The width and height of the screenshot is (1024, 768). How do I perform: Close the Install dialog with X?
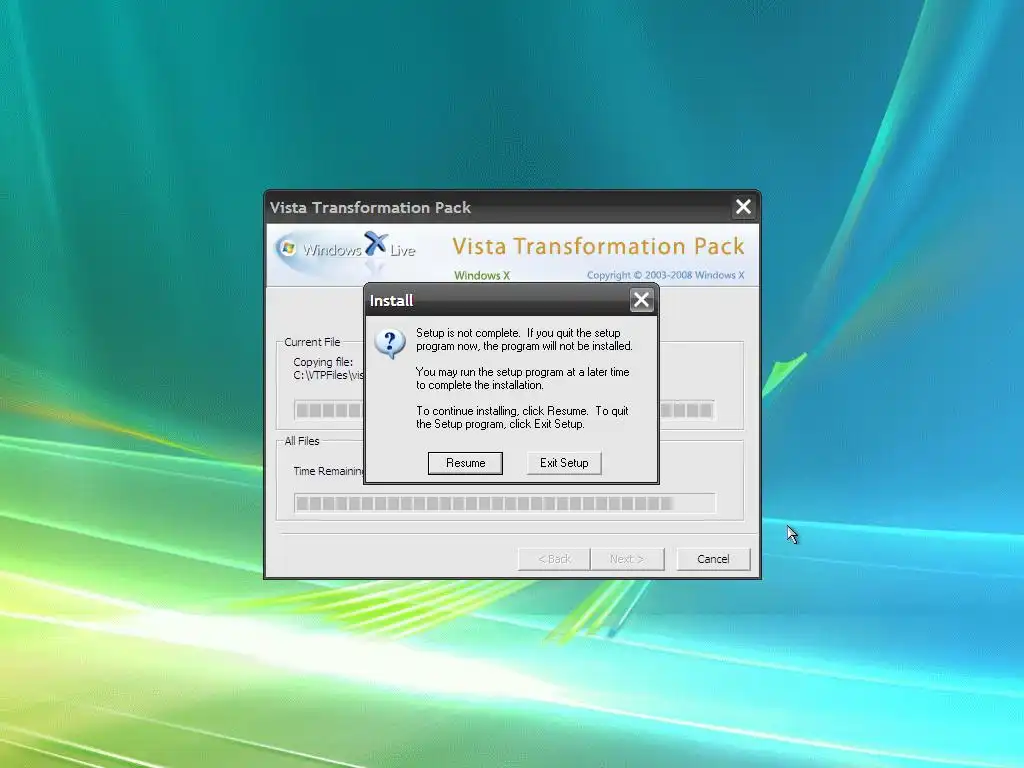[x=641, y=300]
